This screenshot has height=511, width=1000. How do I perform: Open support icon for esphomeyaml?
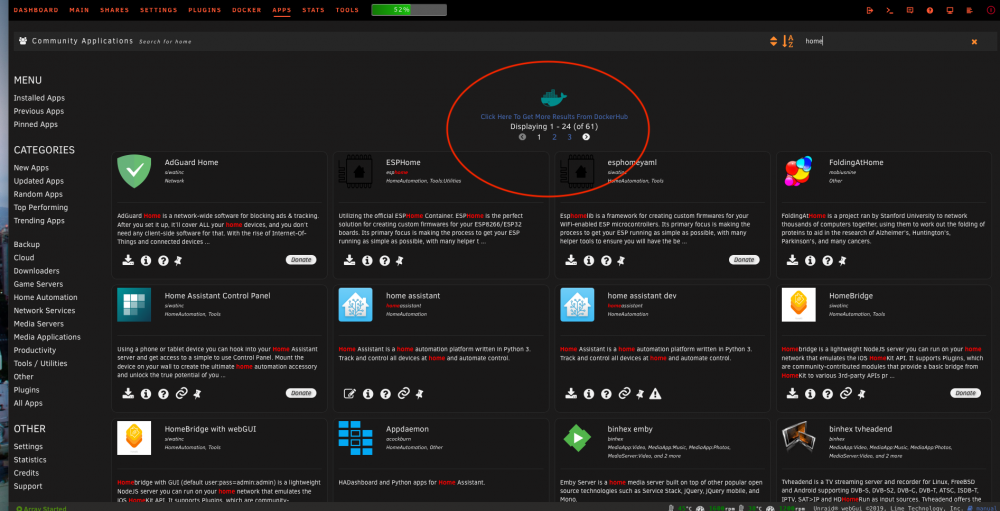pyautogui.click(x=606, y=260)
